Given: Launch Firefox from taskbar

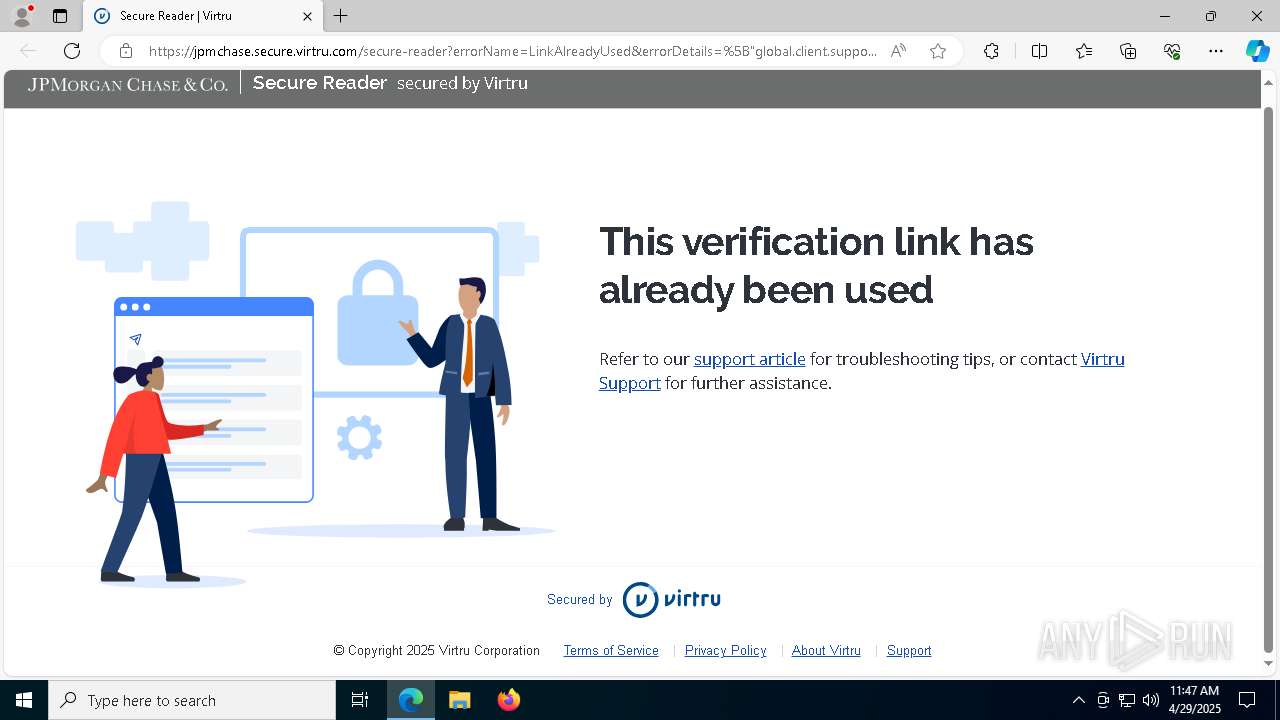Looking at the screenshot, I should coord(508,700).
